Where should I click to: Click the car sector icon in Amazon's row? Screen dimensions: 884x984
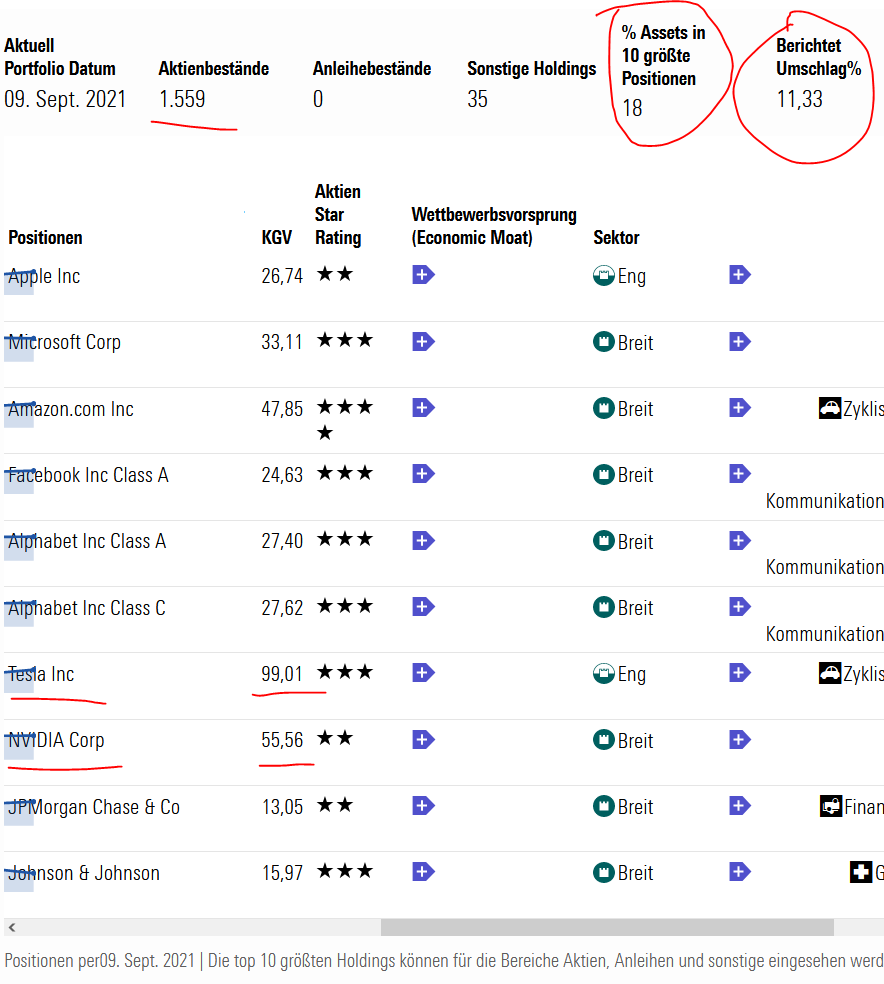(830, 408)
